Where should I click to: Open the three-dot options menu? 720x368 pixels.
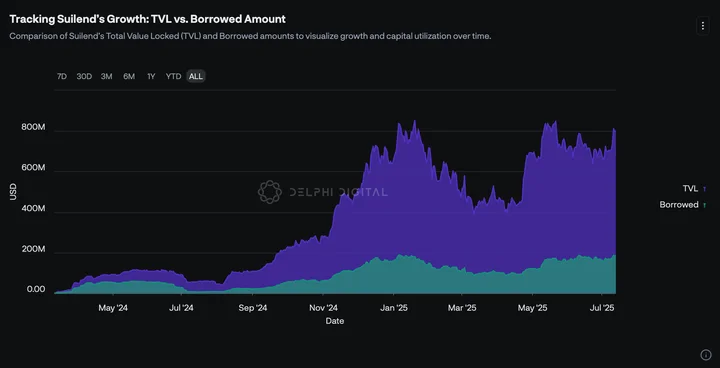tap(703, 26)
